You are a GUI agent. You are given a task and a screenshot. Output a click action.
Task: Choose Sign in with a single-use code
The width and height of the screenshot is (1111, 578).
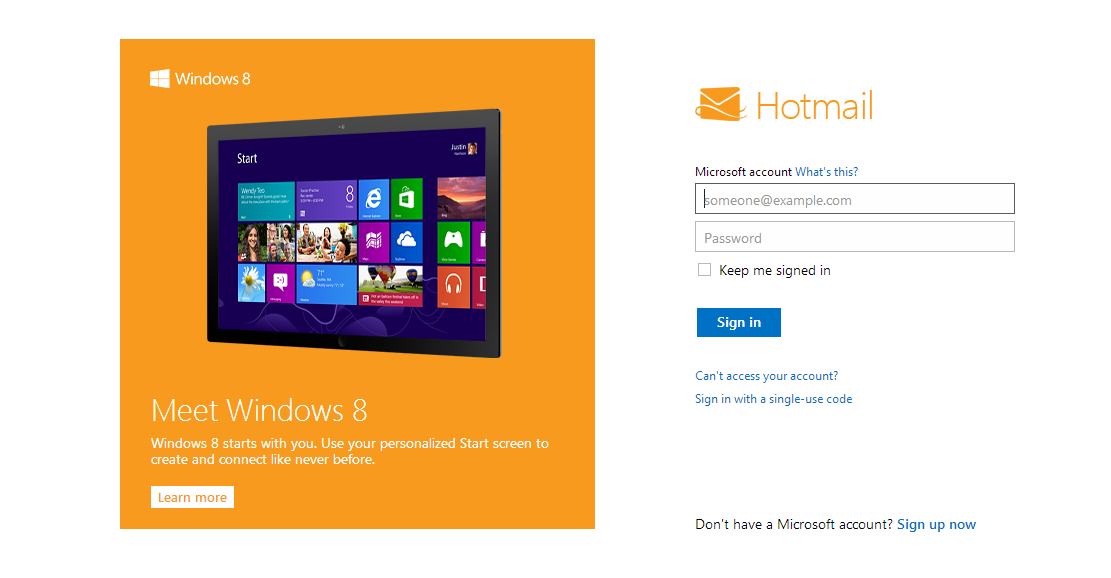tap(774, 399)
